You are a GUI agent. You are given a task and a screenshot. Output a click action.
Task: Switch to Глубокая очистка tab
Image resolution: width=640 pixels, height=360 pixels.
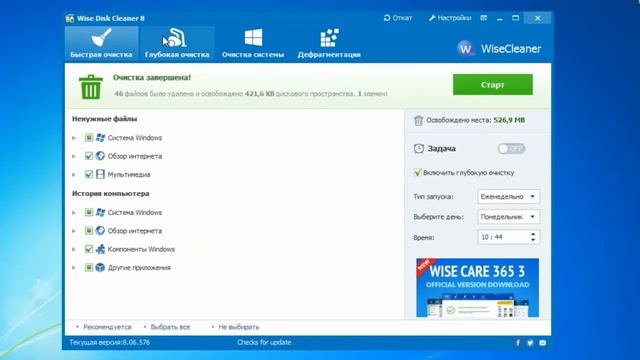pos(177,44)
